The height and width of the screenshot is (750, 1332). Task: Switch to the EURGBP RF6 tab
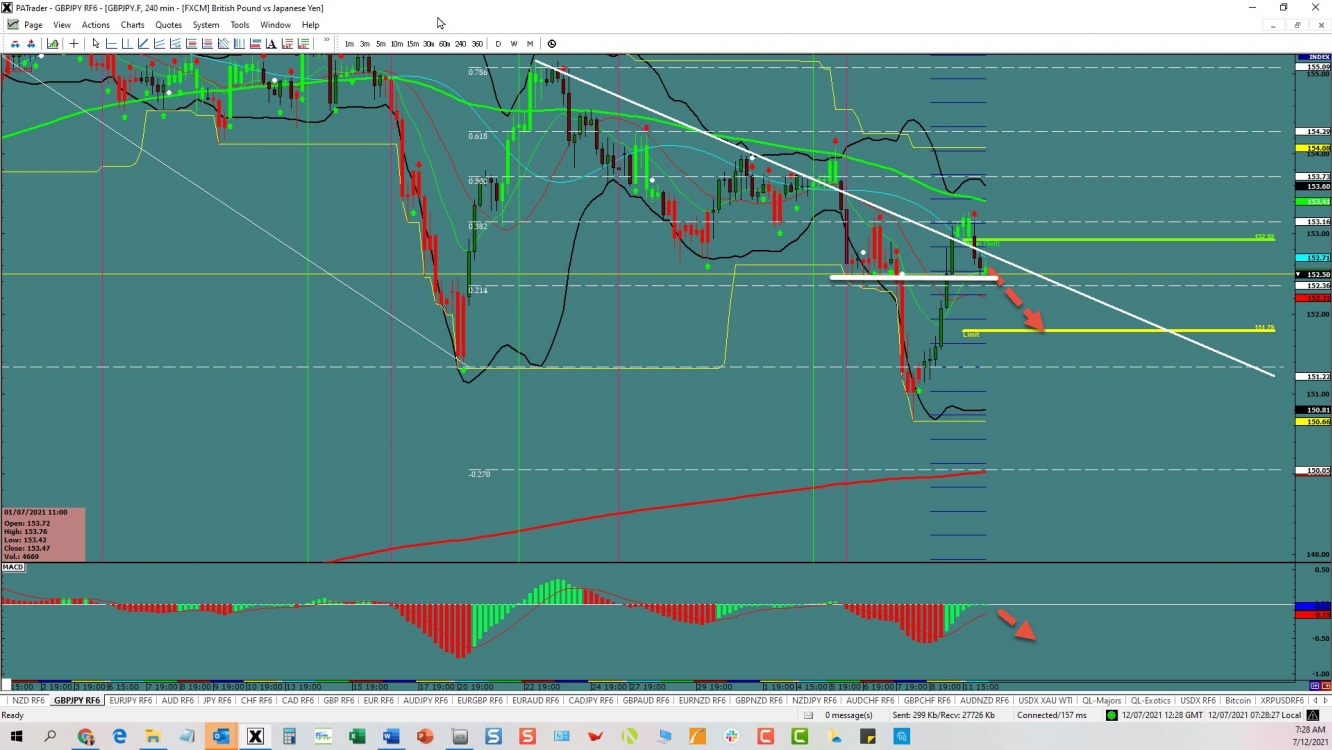pyautogui.click(x=480, y=701)
